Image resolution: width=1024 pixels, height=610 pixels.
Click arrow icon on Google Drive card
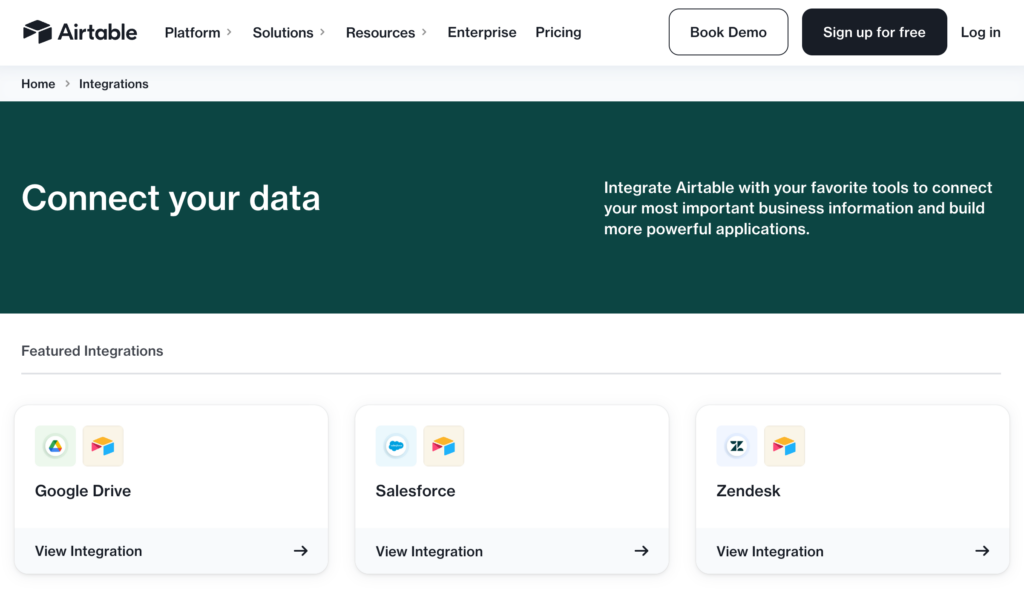pyautogui.click(x=300, y=551)
